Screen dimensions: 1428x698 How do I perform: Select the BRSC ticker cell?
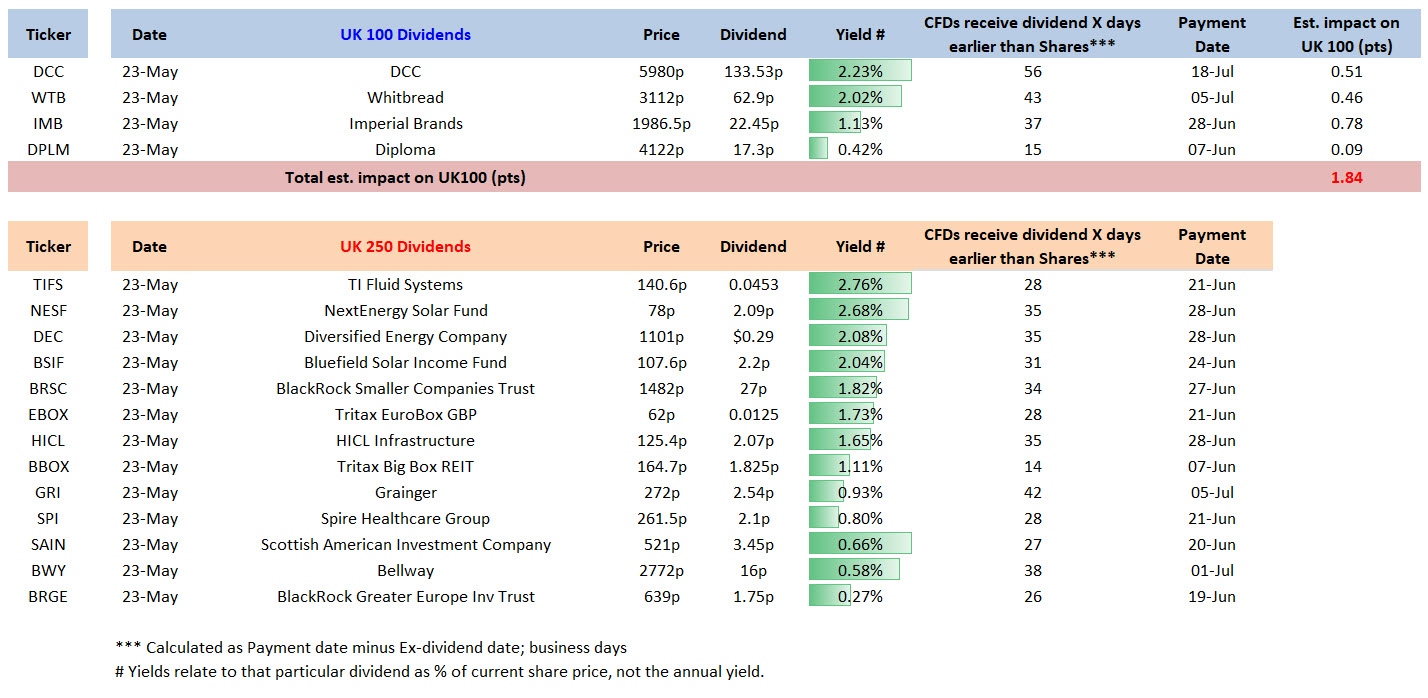tap(48, 388)
